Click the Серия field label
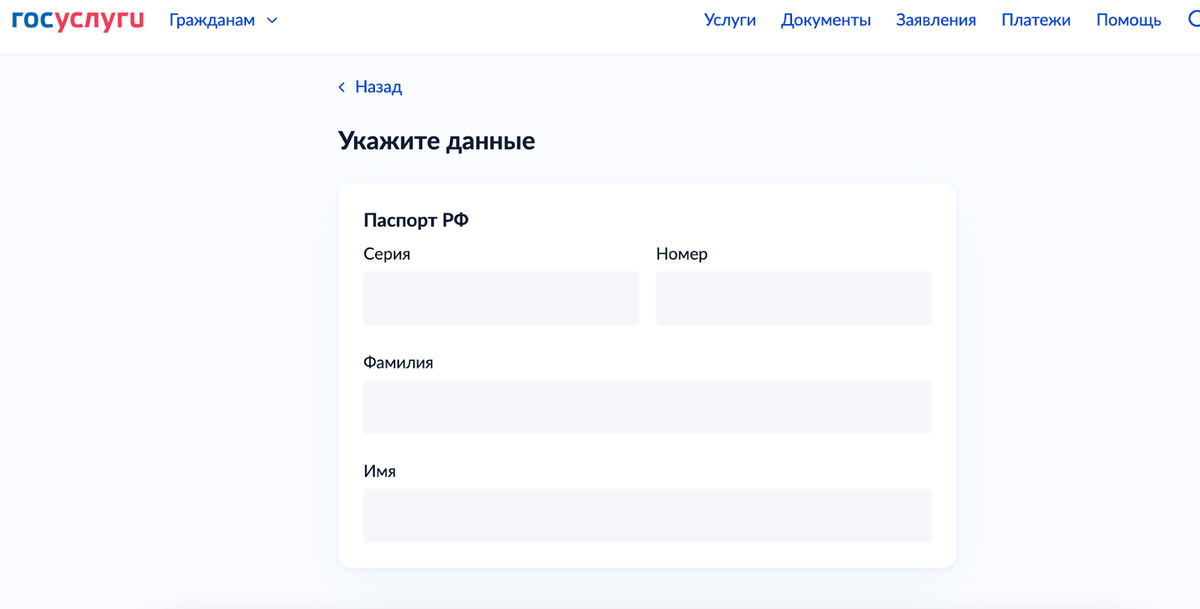 click(x=386, y=254)
